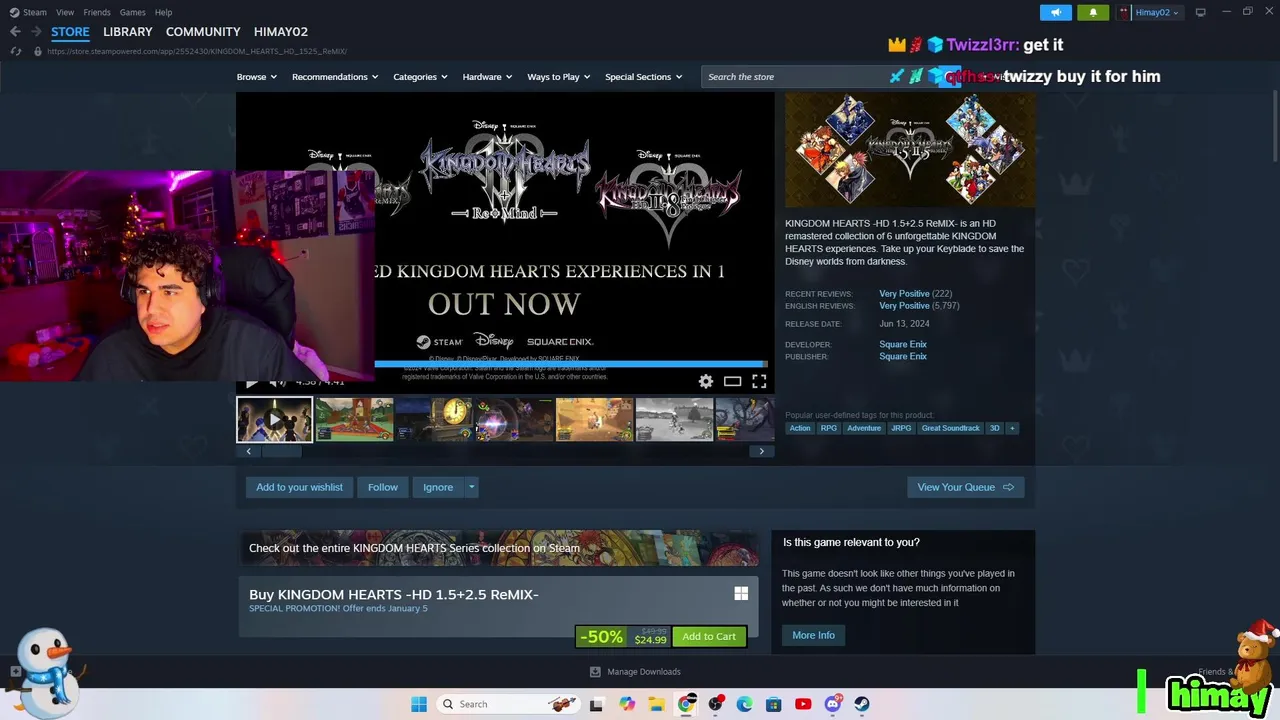Open the KINGDOM HEARTS Series collection banner
Image resolution: width=1280 pixels, height=720 pixels.
coord(498,548)
